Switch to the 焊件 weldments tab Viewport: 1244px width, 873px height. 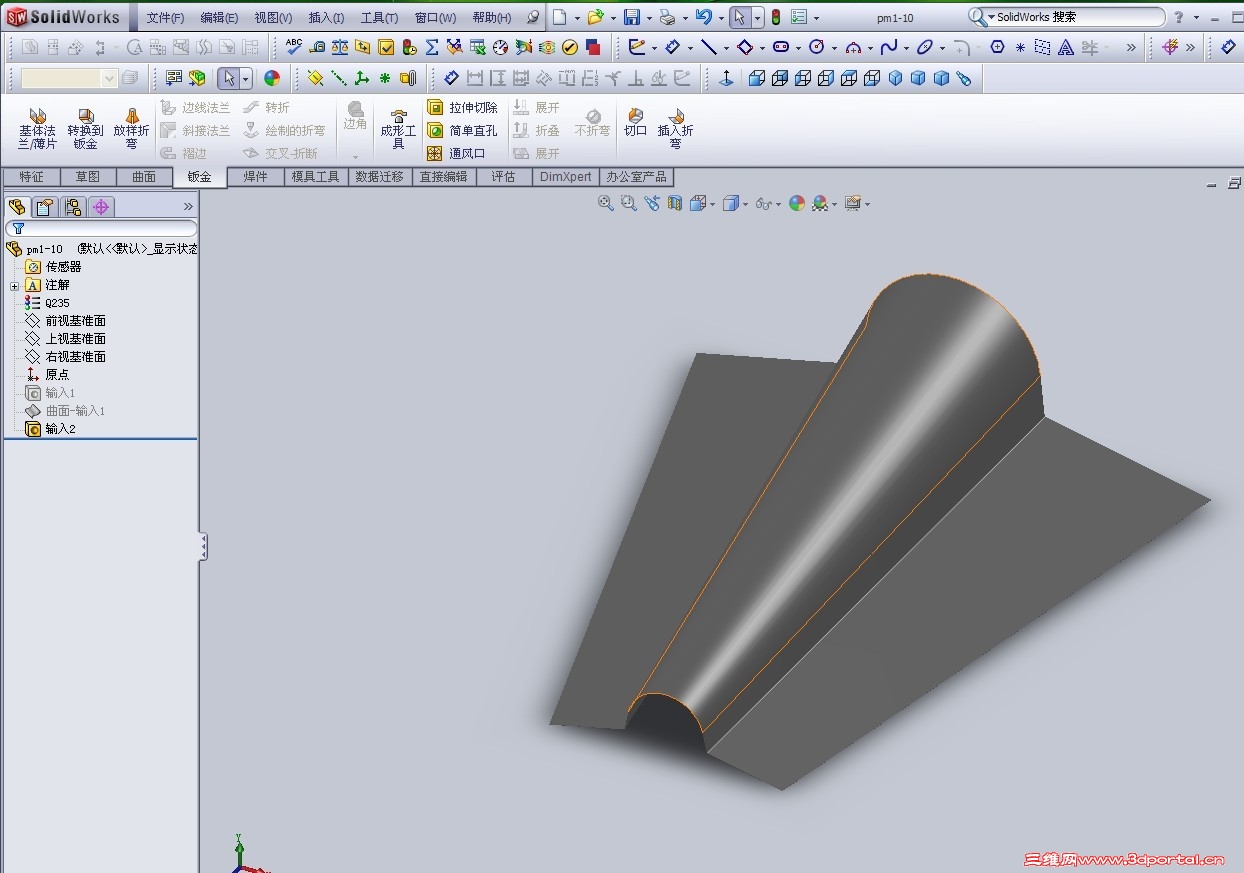tap(256, 177)
